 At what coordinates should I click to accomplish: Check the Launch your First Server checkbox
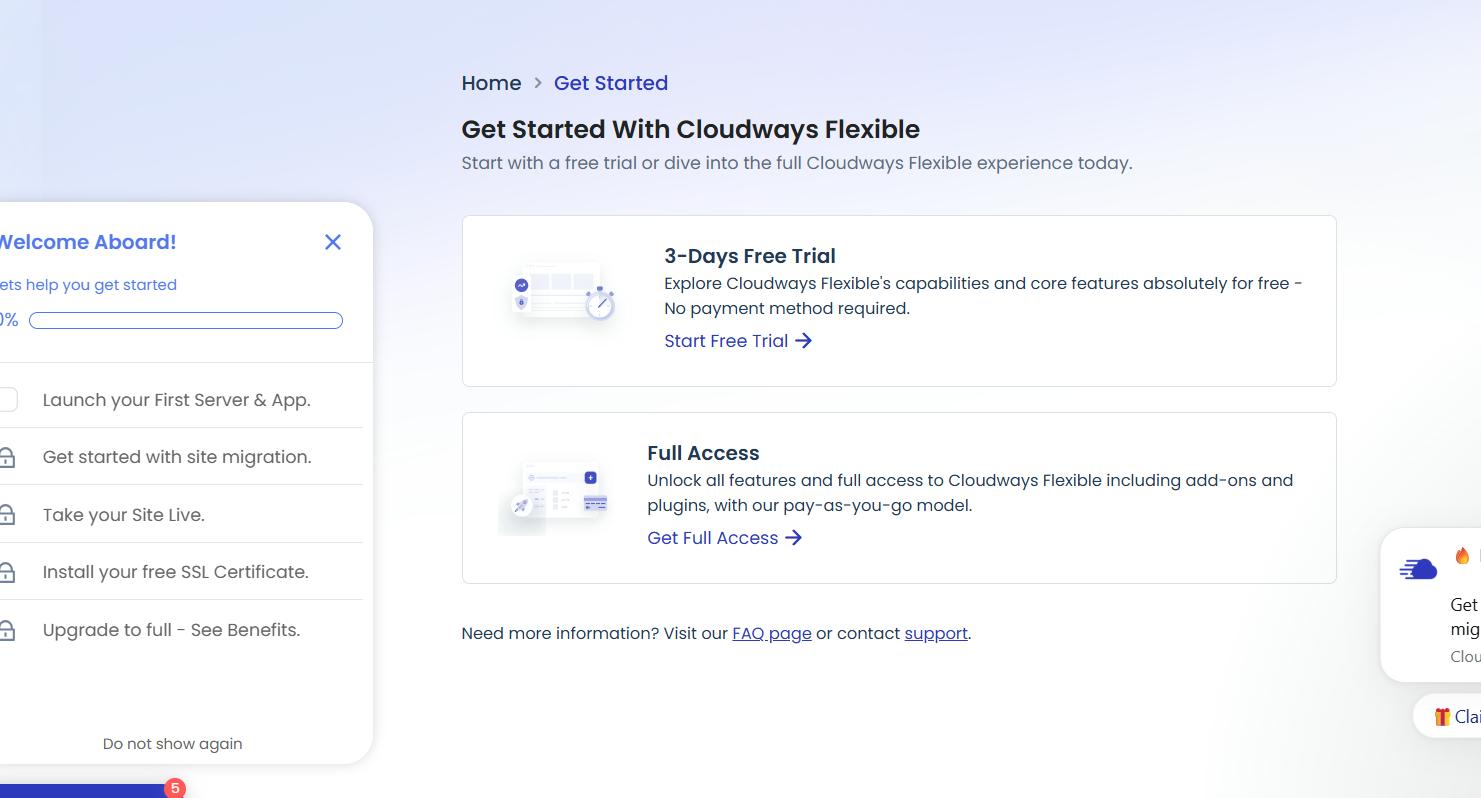[8, 400]
